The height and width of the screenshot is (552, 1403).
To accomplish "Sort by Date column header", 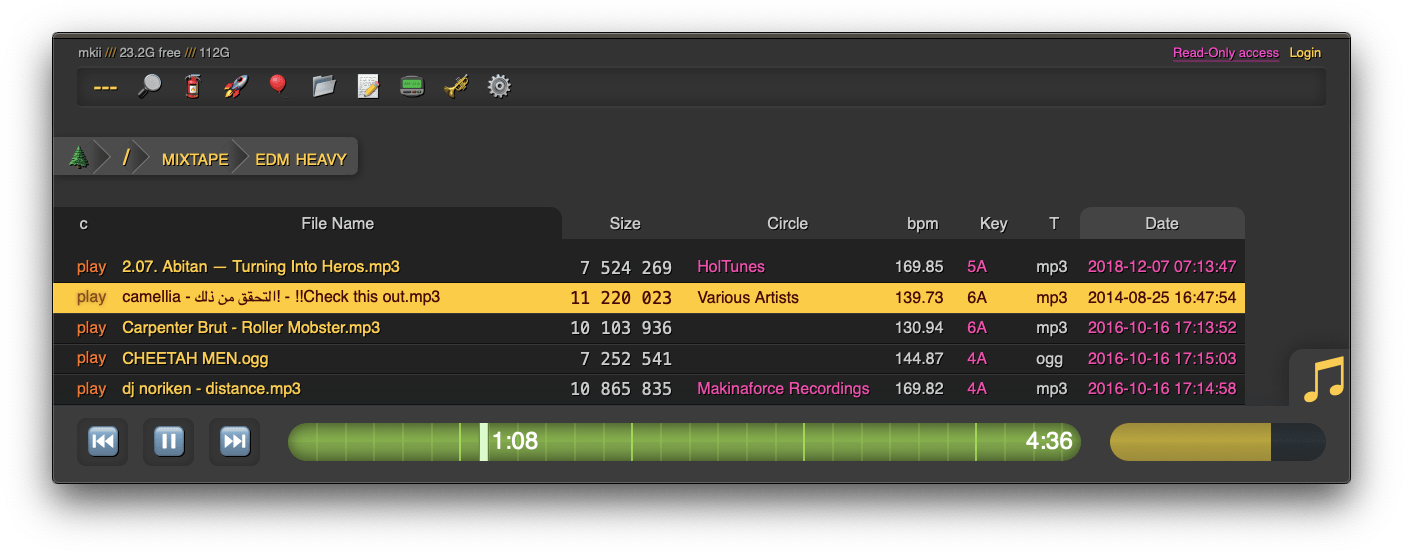I will [1162, 224].
